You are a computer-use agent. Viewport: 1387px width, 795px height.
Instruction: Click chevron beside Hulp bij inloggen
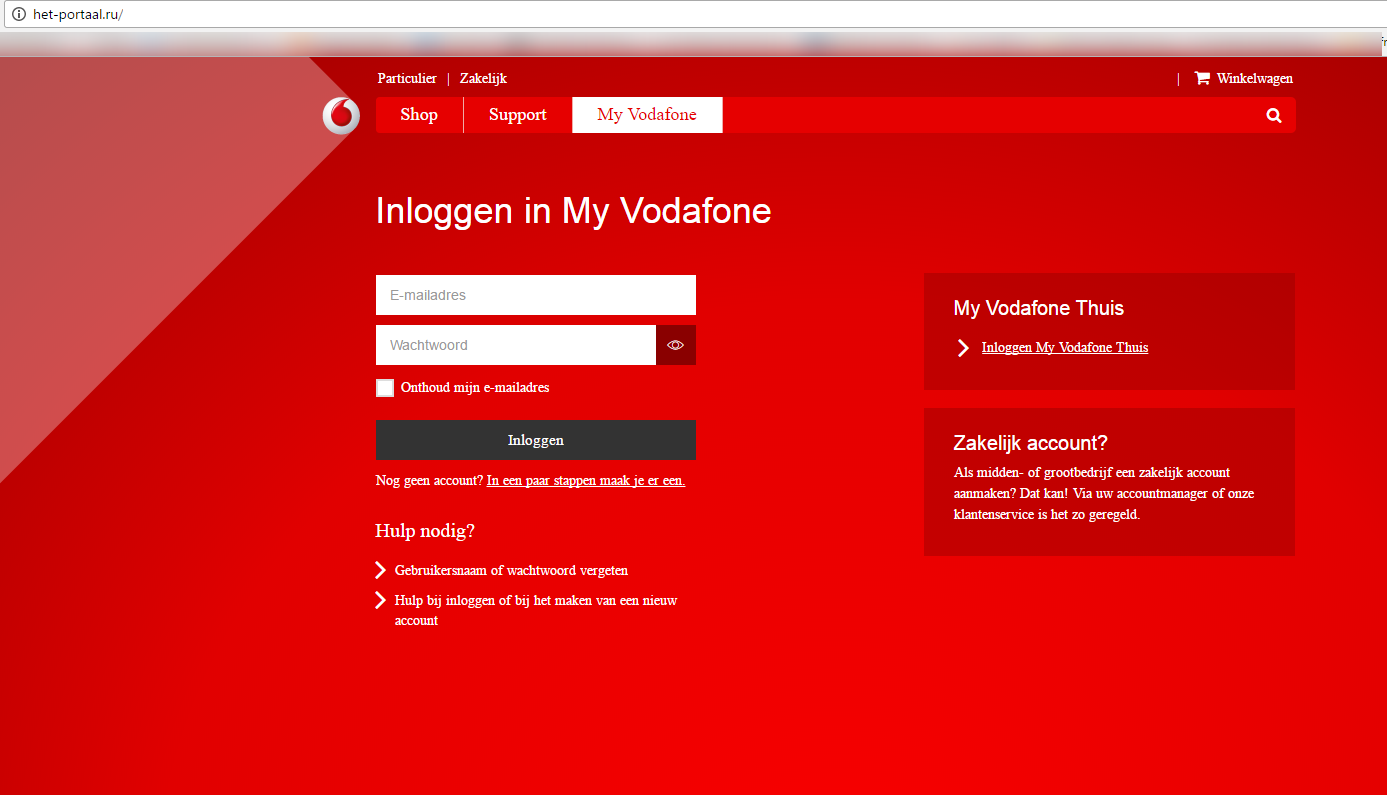[x=380, y=600]
